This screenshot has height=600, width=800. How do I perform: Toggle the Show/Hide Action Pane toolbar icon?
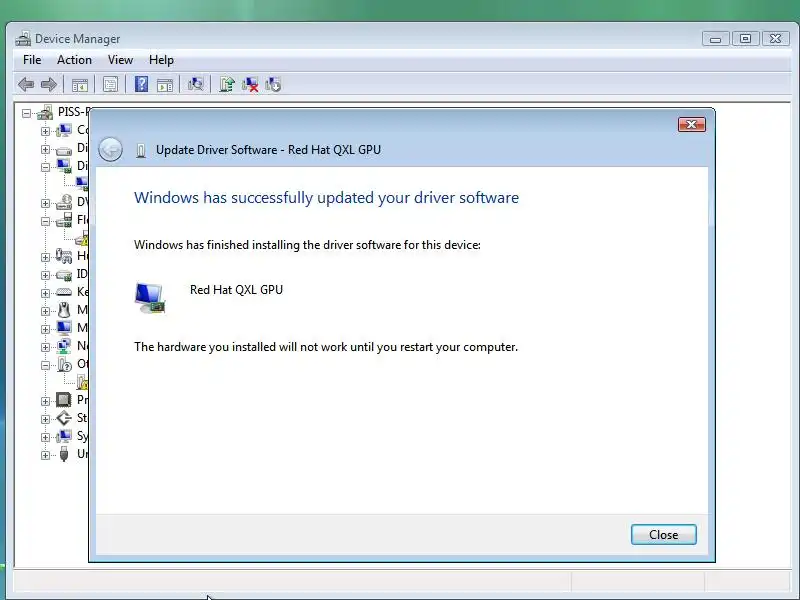coord(165,85)
